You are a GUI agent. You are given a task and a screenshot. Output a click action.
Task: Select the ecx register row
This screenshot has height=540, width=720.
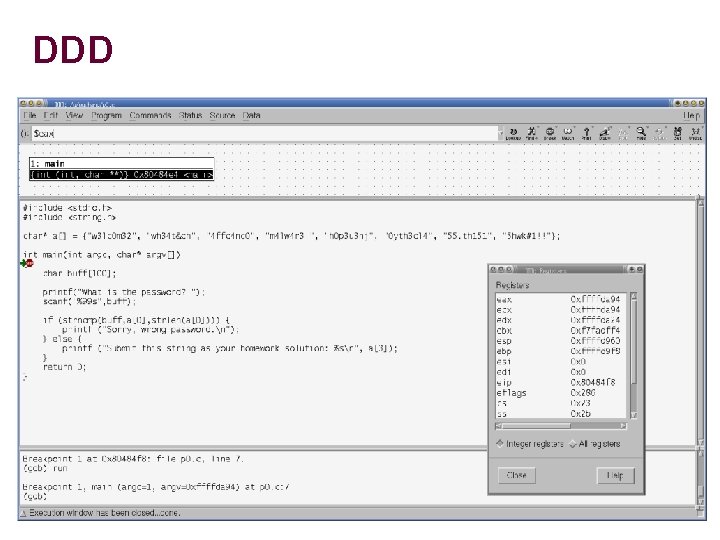[562, 310]
